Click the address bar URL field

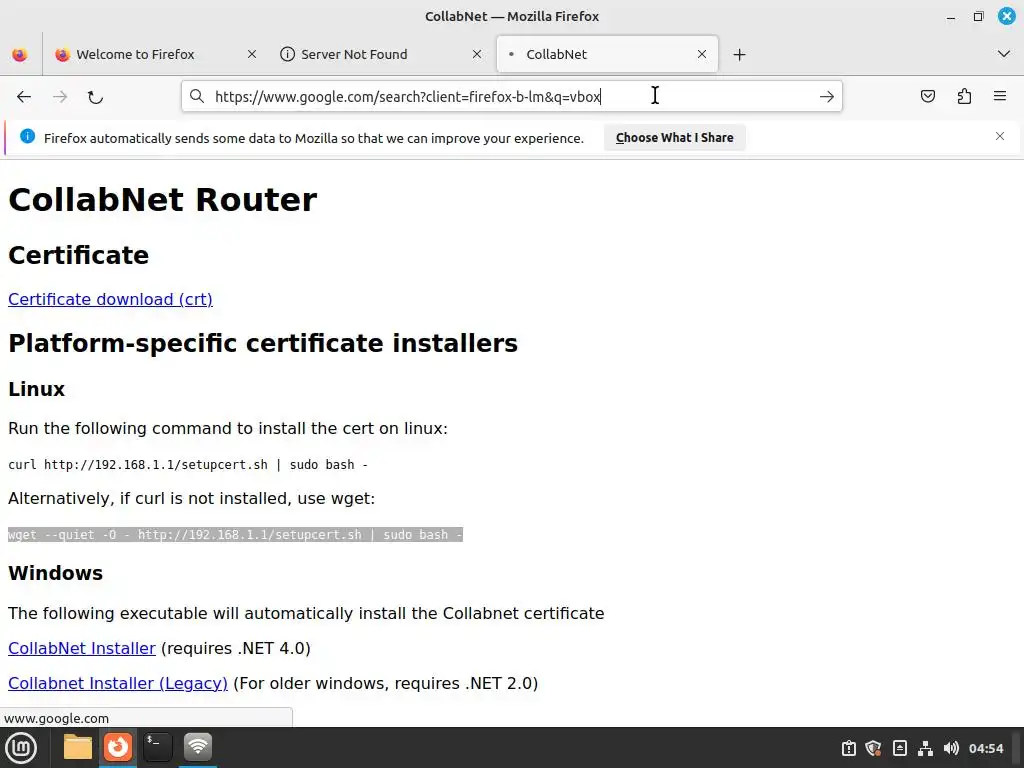pyautogui.click(x=513, y=97)
